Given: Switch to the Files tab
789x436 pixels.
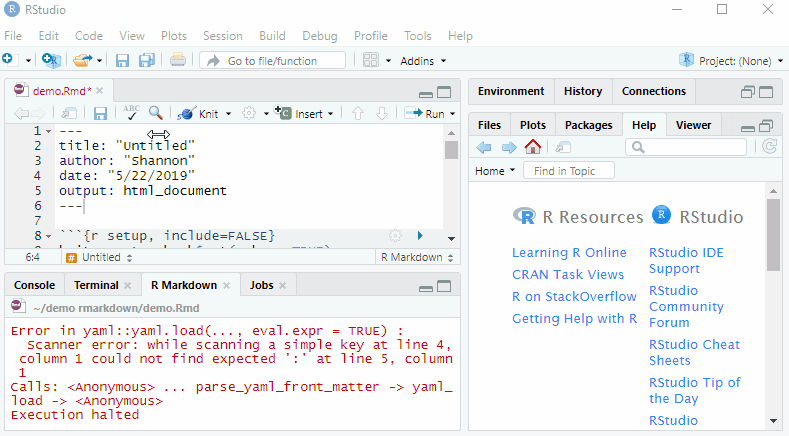Looking at the screenshot, I should tap(489, 125).
